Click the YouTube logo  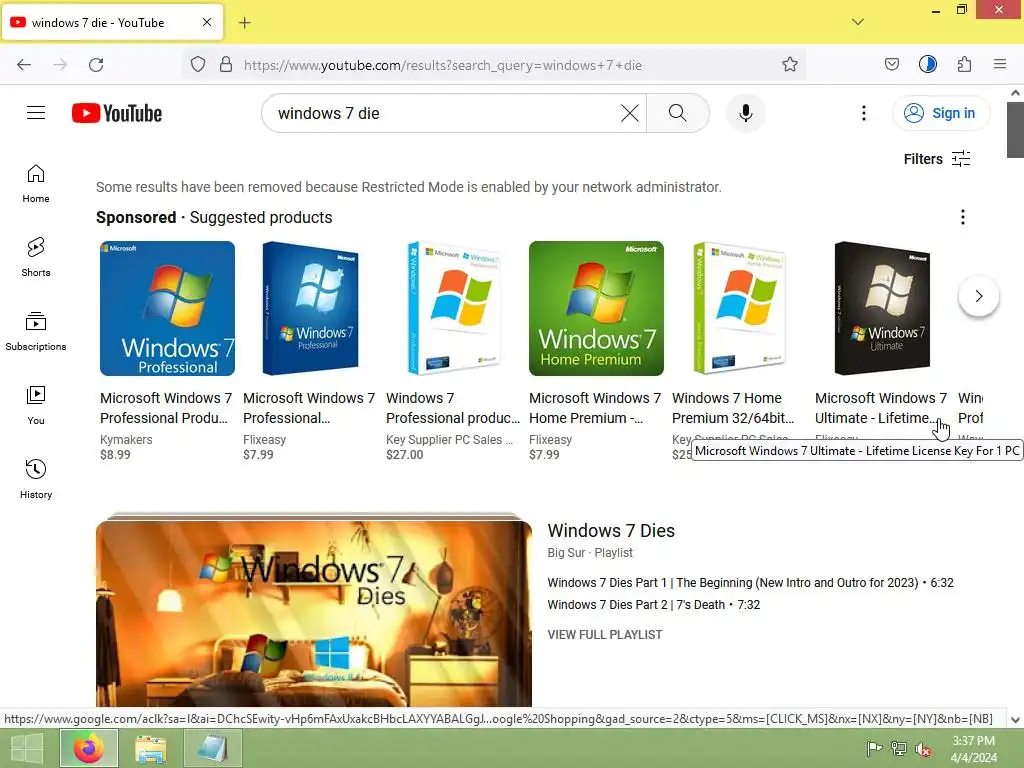click(117, 113)
